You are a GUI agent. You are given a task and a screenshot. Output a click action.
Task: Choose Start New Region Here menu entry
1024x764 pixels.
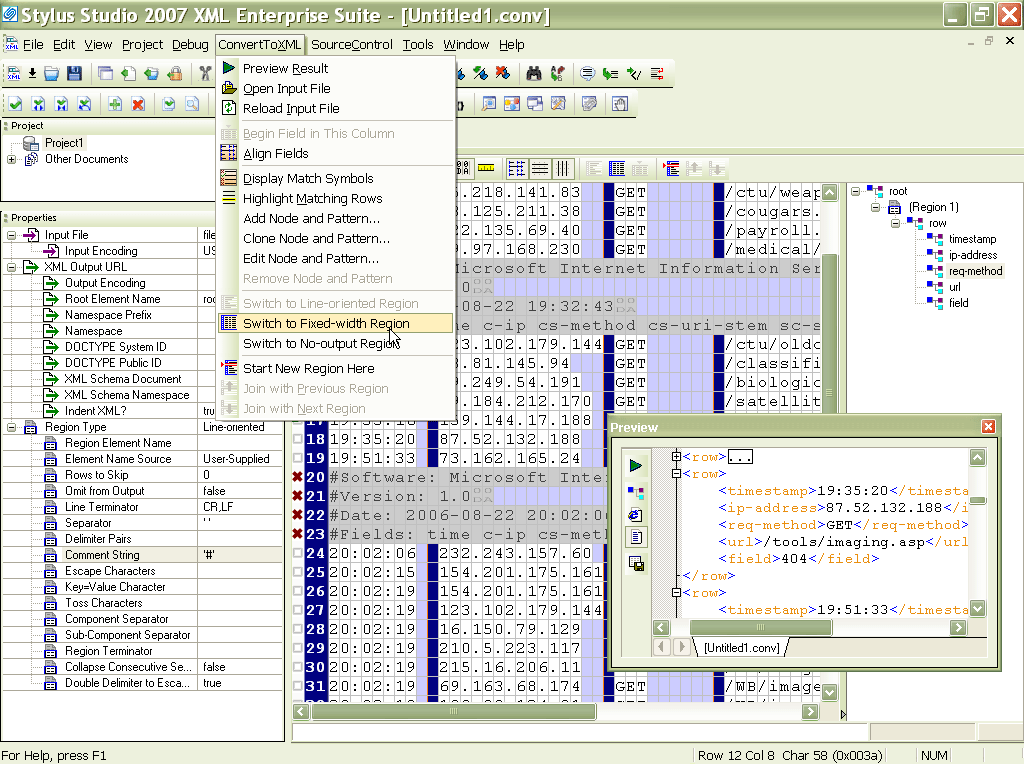tap(335, 368)
